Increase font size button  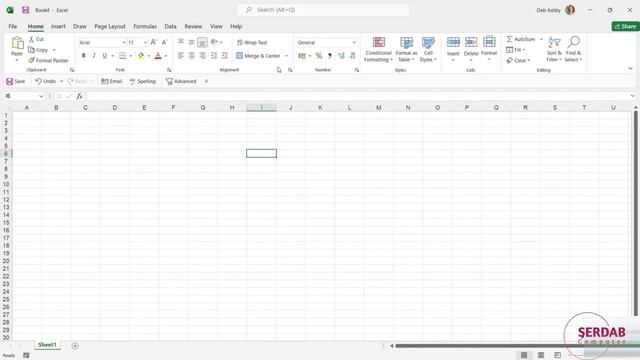tap(153, 42)
